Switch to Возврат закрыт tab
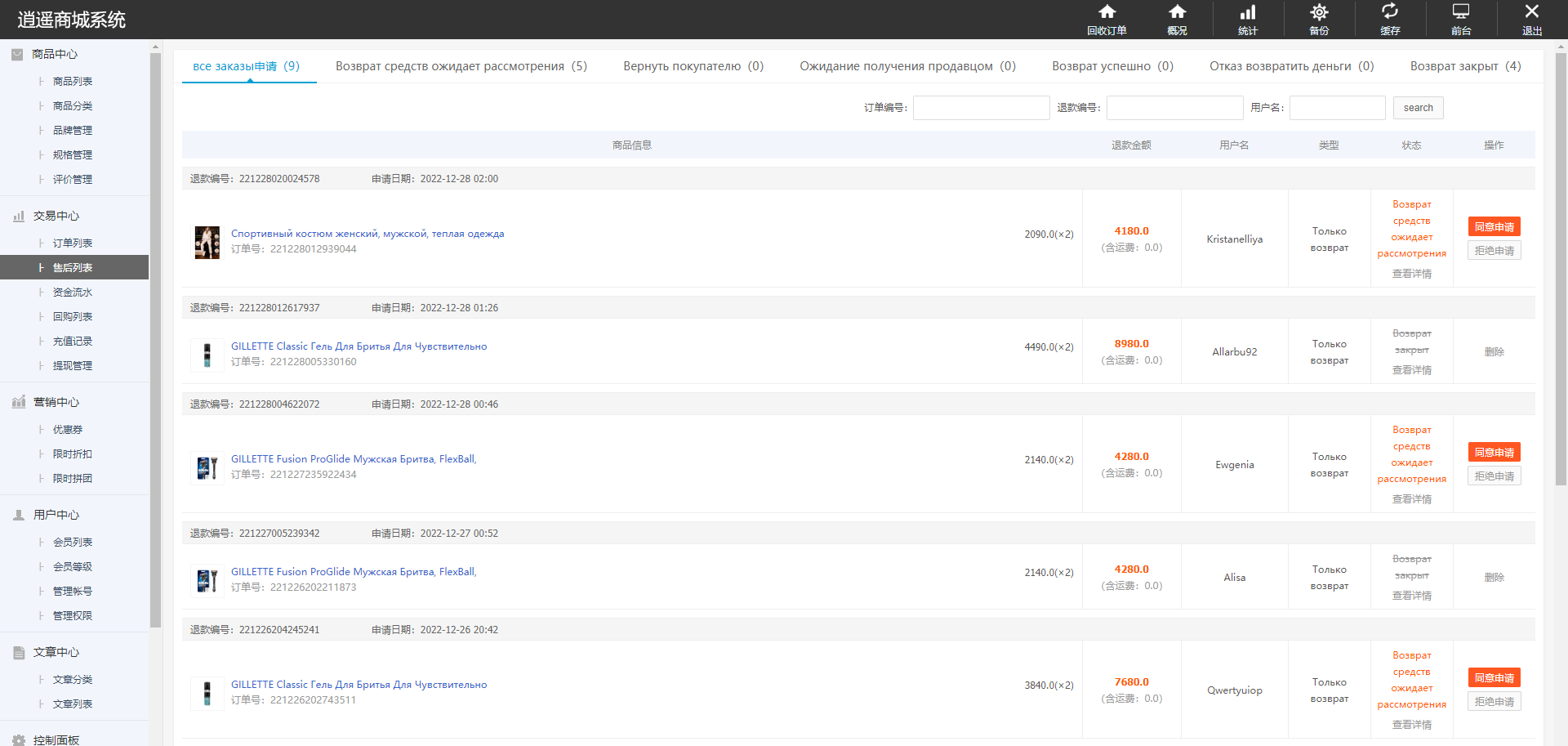The image size is (1568, 746). [x=1465, y=66]
